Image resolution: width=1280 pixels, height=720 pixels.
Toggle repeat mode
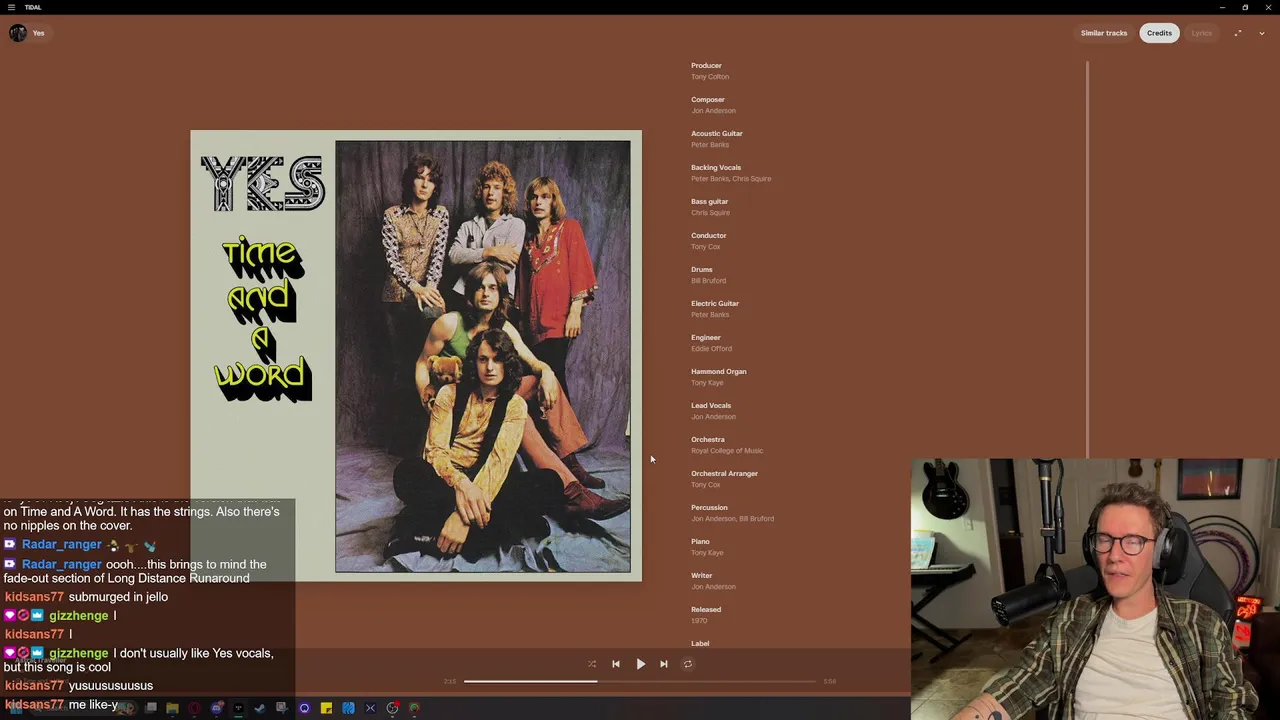click(x=687, y=664)
